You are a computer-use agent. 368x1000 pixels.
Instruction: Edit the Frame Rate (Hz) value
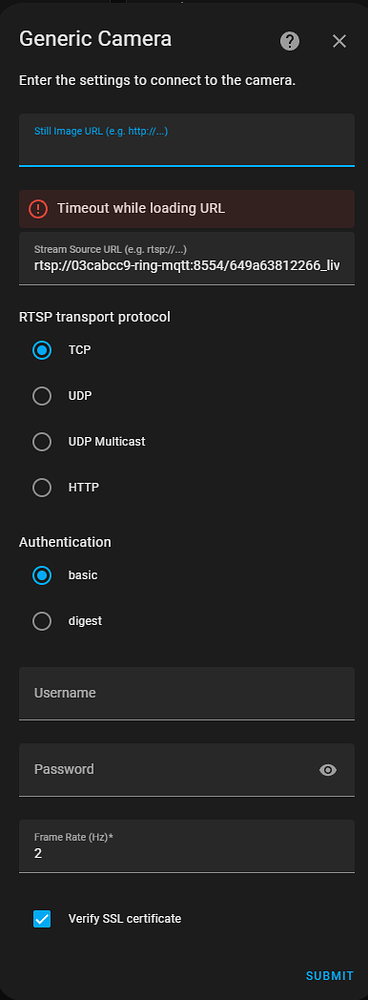187,846
